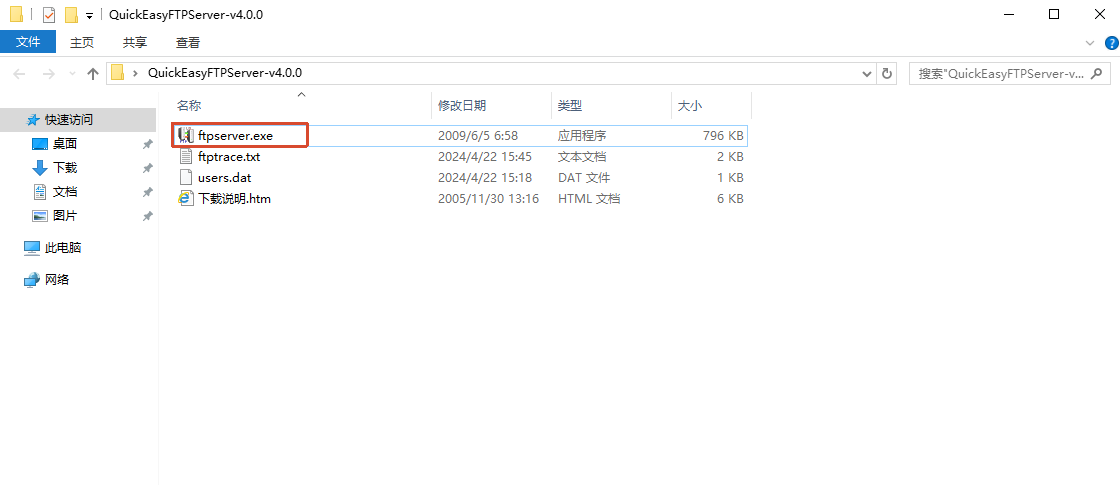Click the 下载说明.htm file name
Image resolution: width=1120 pixels, height=485 pixels.
tap(234, 199)
